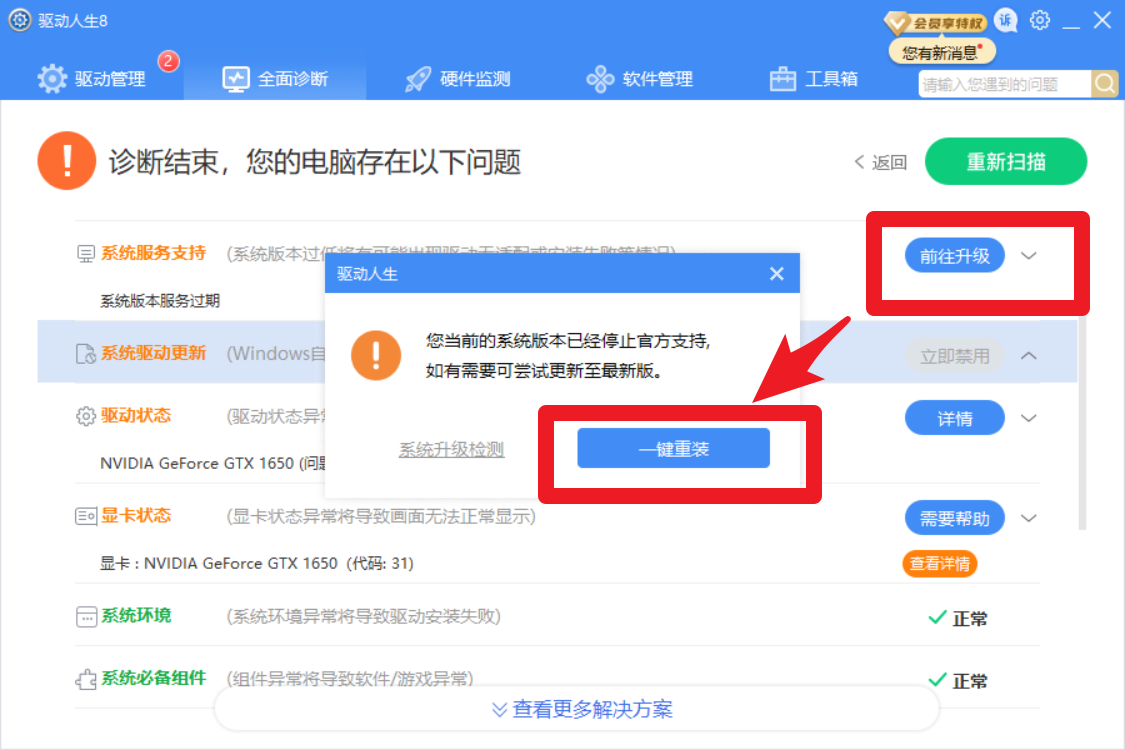
Task: Click the 全面诊断 monitor icon
Action: [x=235, y=79]
